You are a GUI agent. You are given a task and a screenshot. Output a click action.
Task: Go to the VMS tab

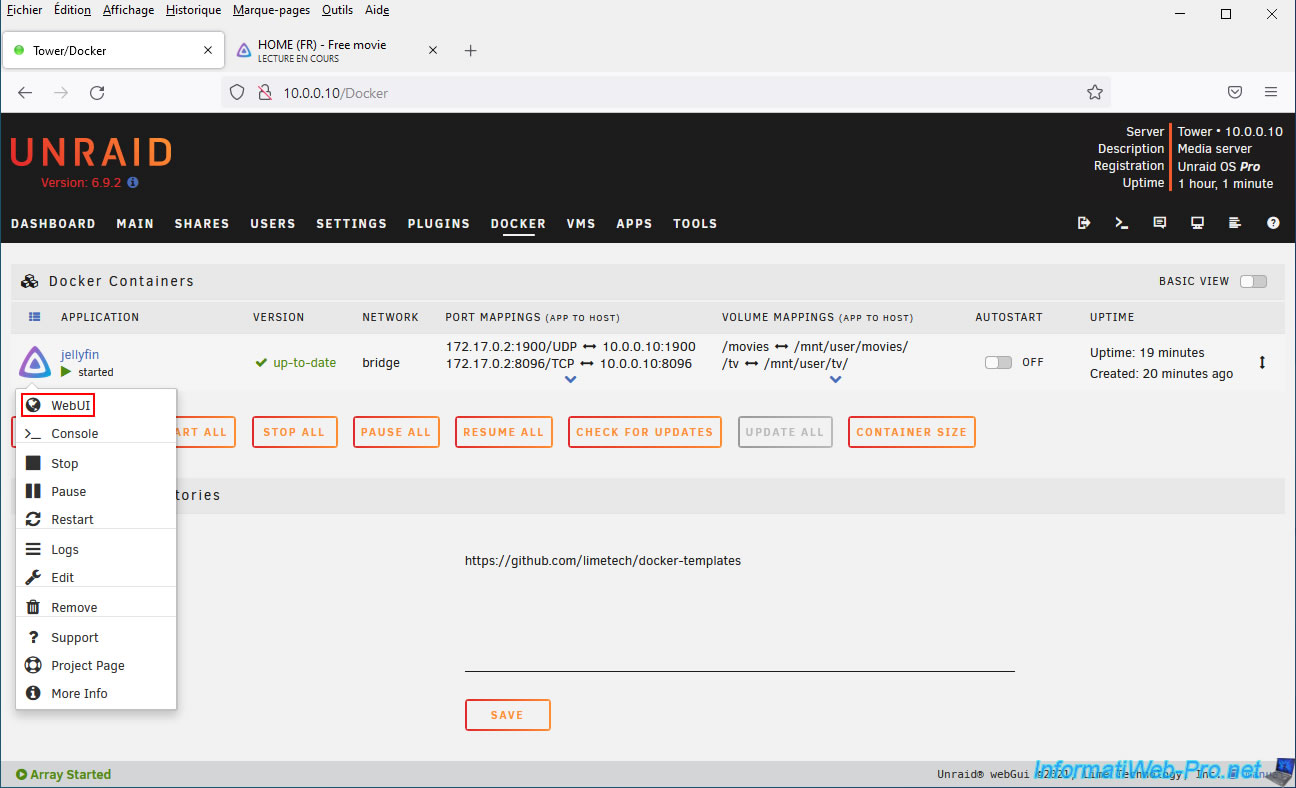(581, 224)
